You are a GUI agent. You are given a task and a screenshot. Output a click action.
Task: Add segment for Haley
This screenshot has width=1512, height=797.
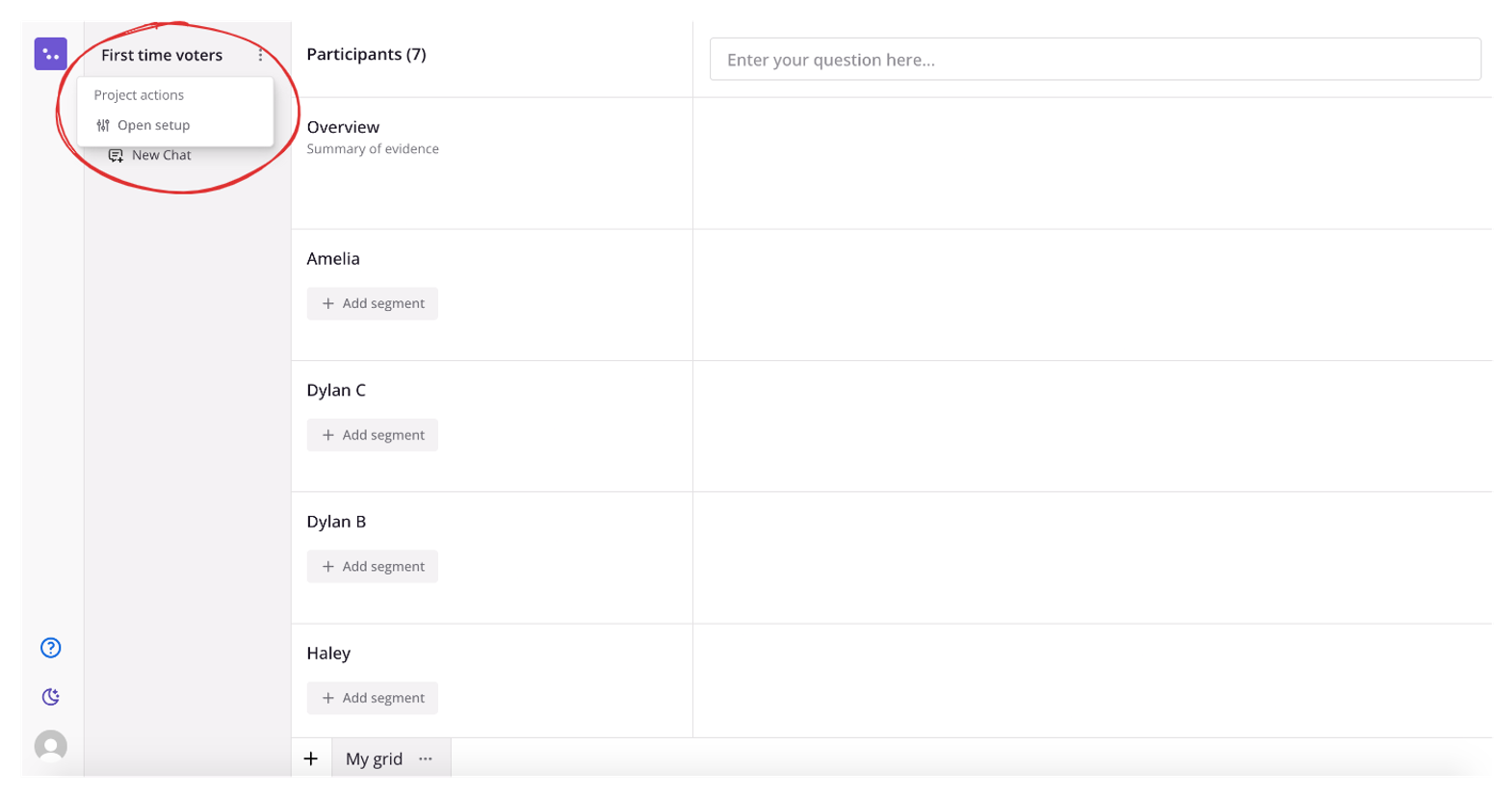coord(373,698)
